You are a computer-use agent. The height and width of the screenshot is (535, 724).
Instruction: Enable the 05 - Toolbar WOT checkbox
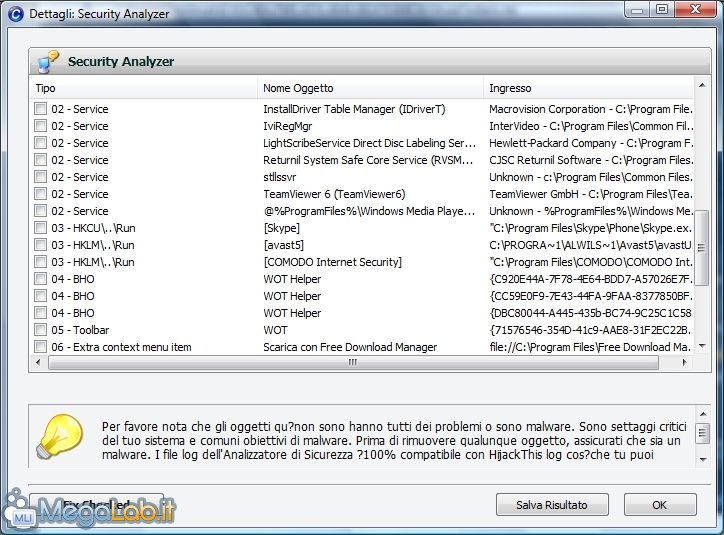point(41,330)
